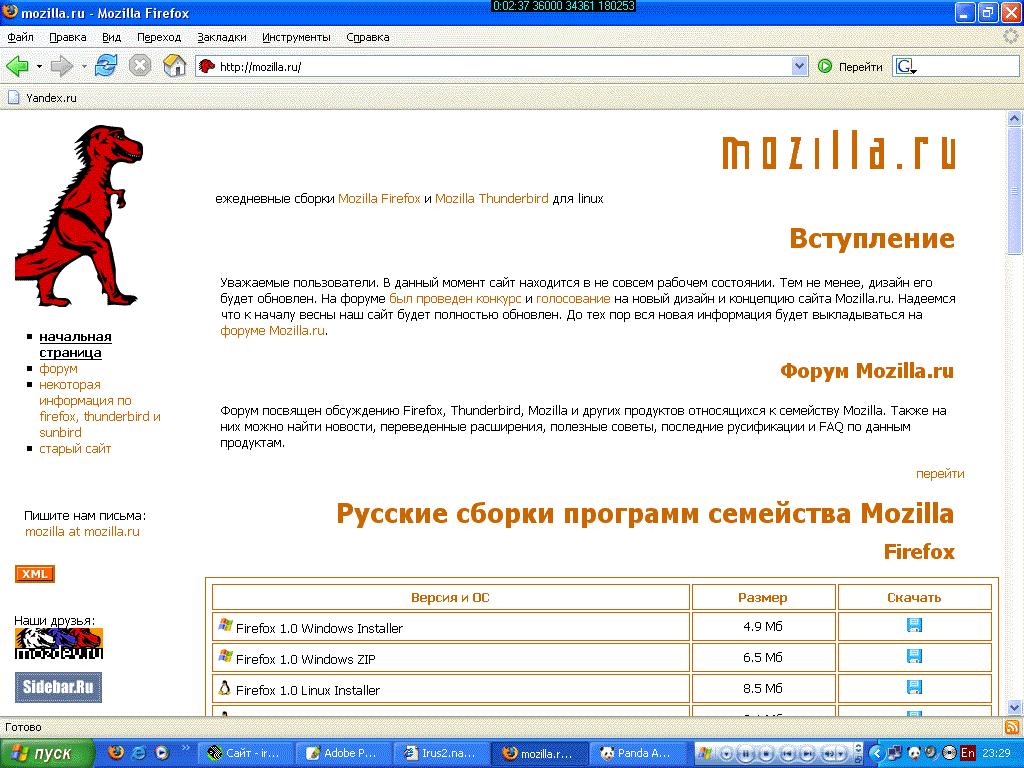Open the Переход menu

pos(159,37)
